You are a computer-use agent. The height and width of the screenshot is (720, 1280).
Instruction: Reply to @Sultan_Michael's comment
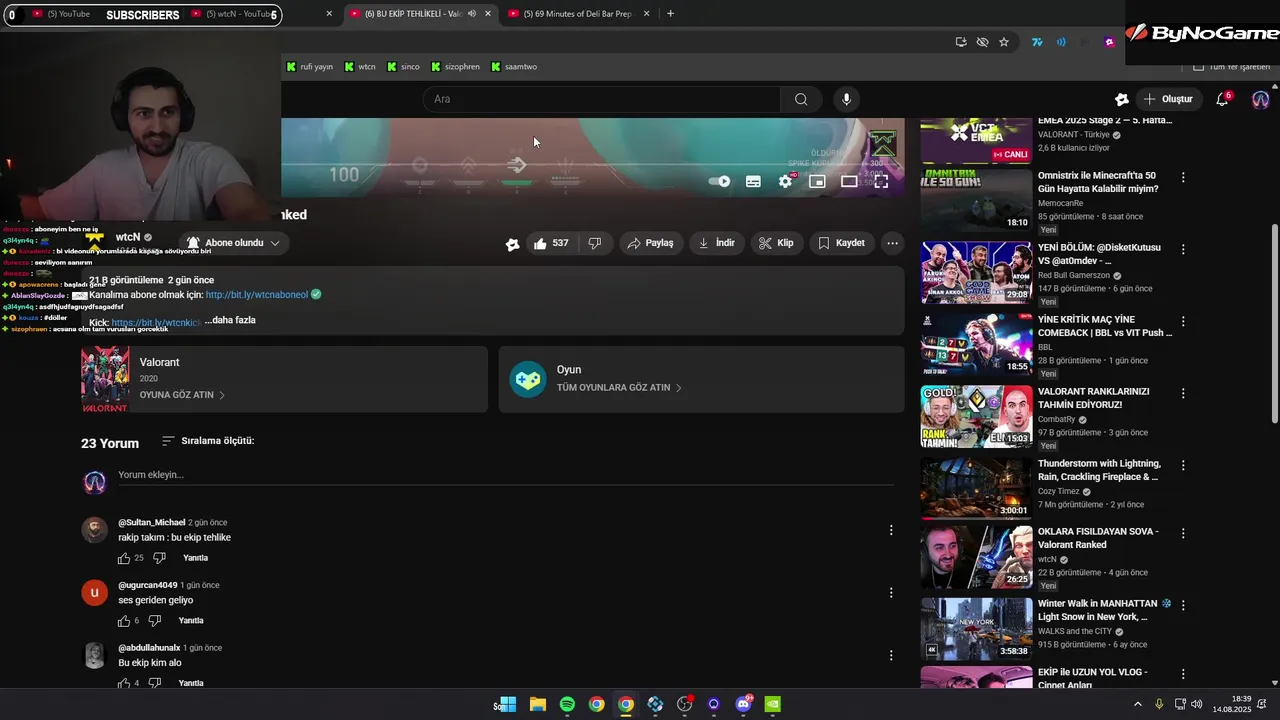[195, 558]
